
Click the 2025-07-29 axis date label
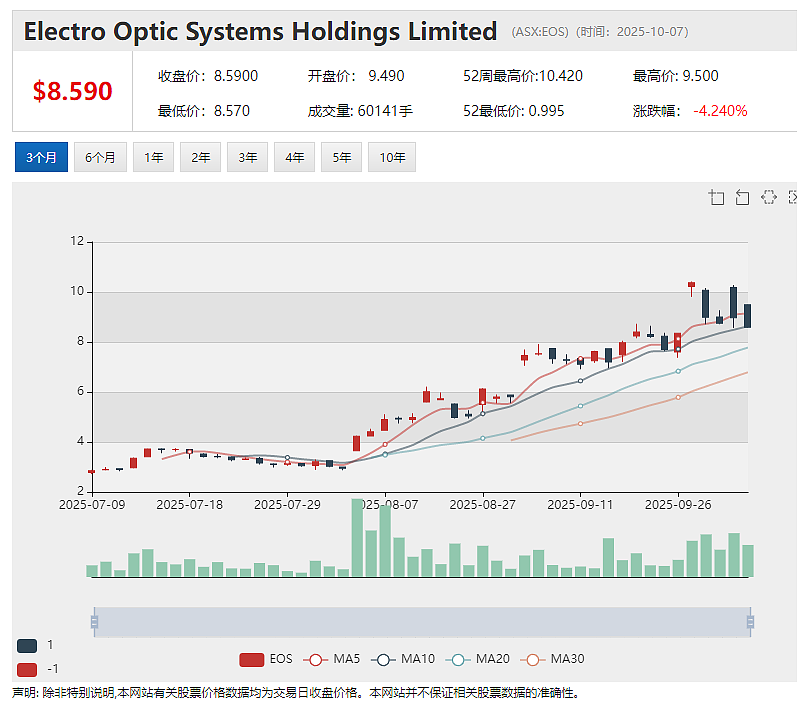[x=288, y=505]
